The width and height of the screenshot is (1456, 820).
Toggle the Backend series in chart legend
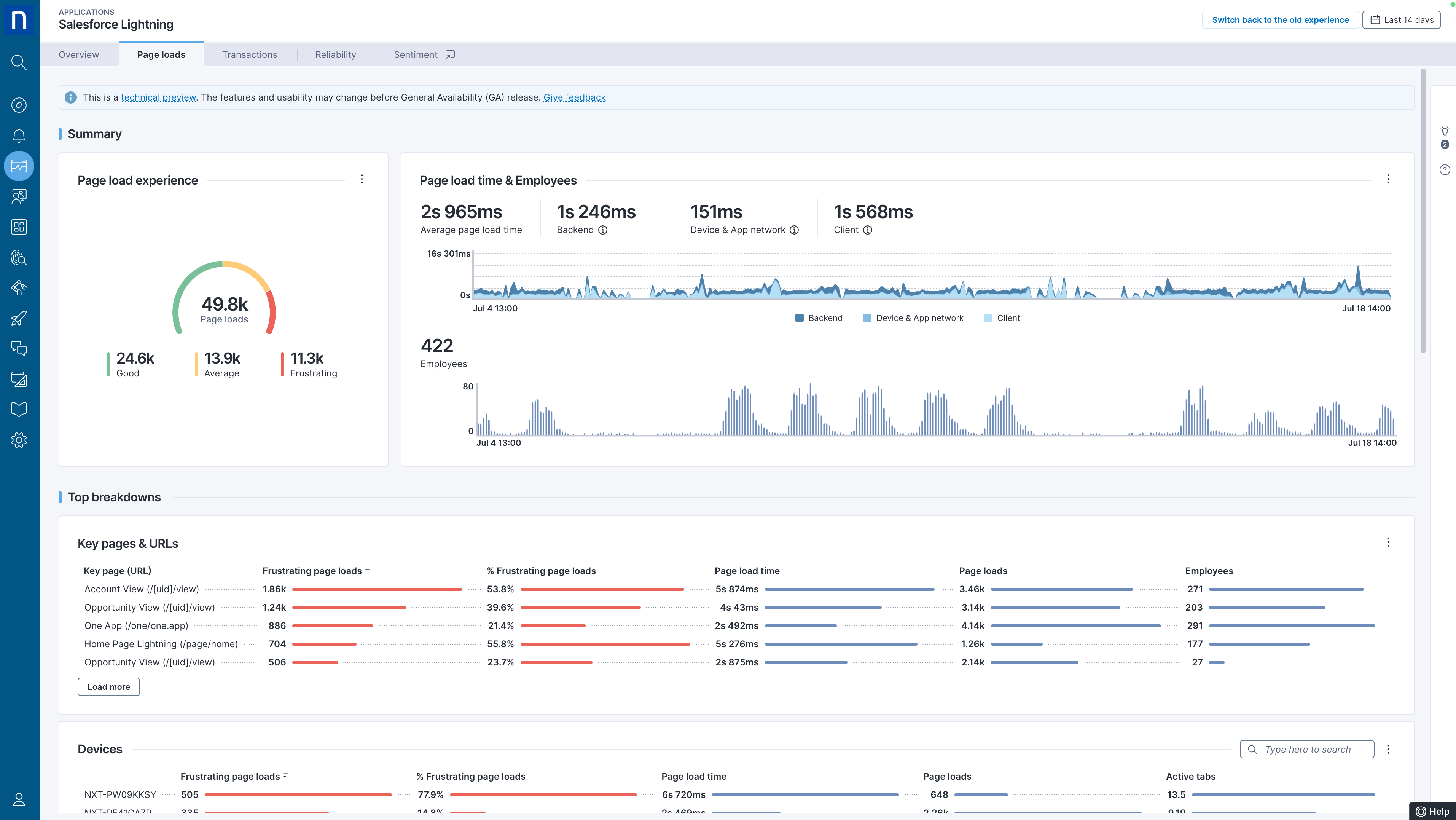(x=819, y=318)
